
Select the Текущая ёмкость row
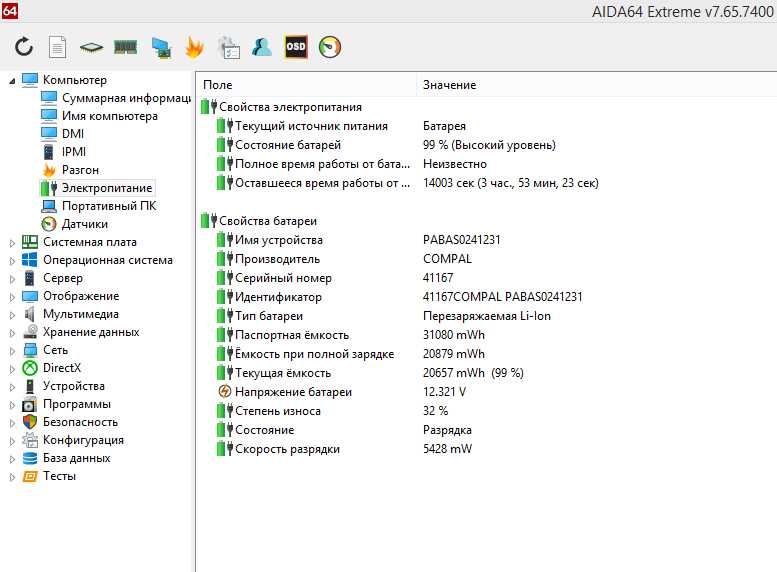[x=487, y=373]
